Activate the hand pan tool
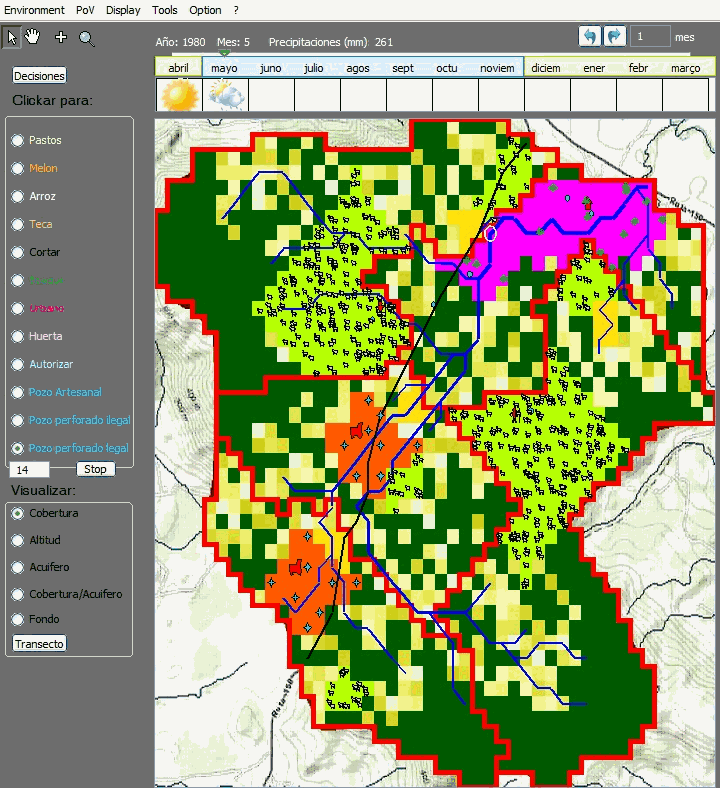 (x=33, y=37)
